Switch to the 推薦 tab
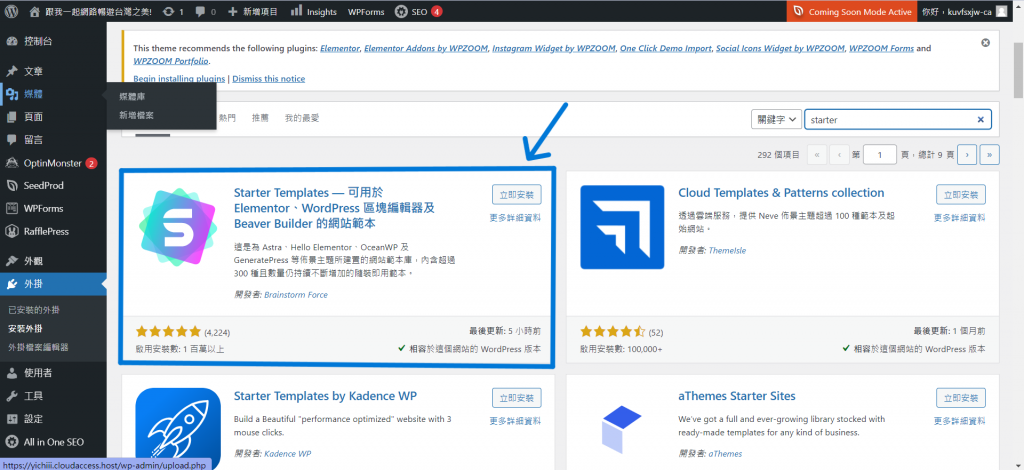This screenshot has height=470, width=1024. coord(260,118)
